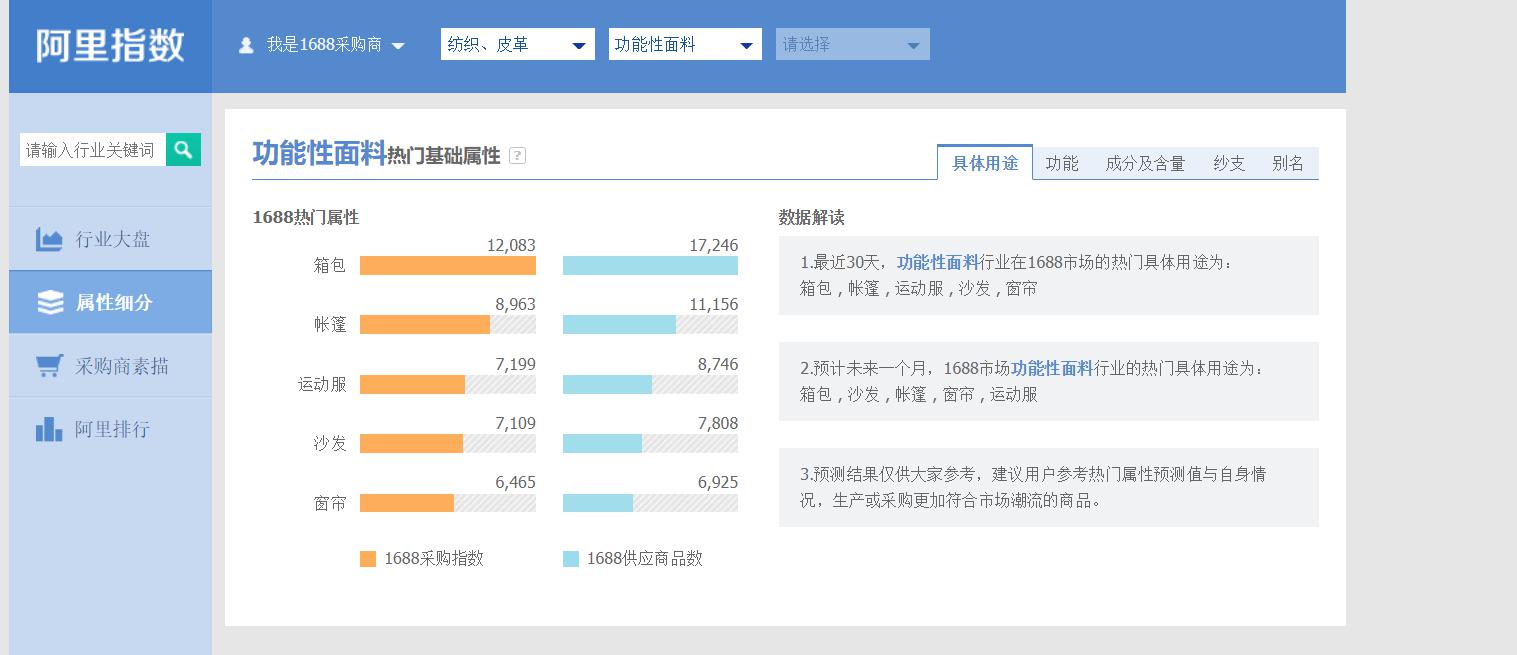Click the blue 帐篷 bar valued 11,156
The height and width of the screenshot is (655, 1517).
pyautogui.click(x=619, y=324)
